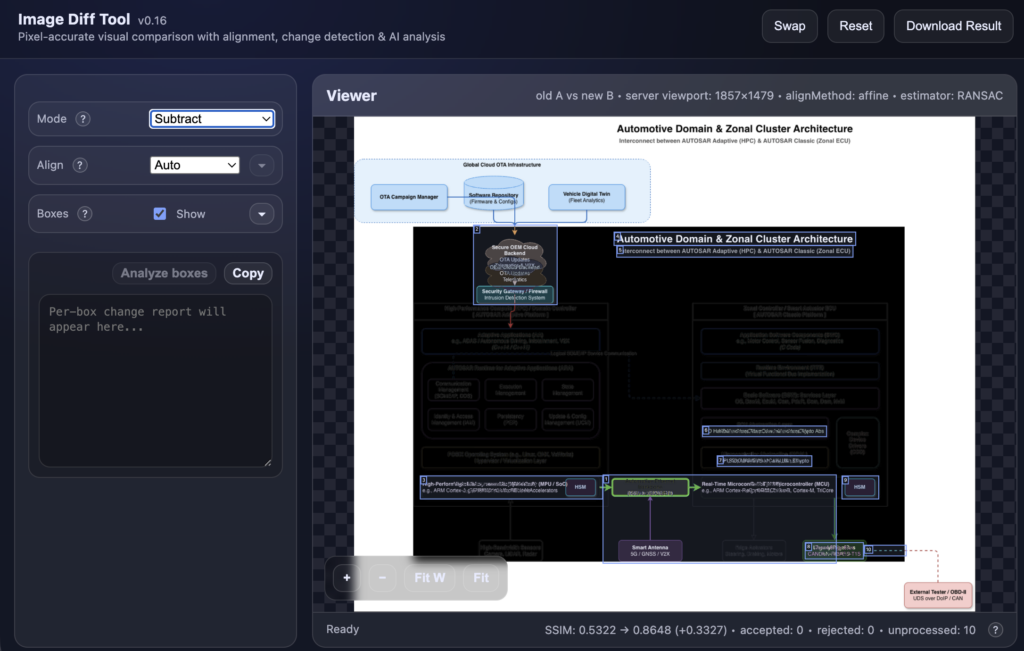Click the Swap button
This screenshot has width=1024, height=651.
coord(790,26)
